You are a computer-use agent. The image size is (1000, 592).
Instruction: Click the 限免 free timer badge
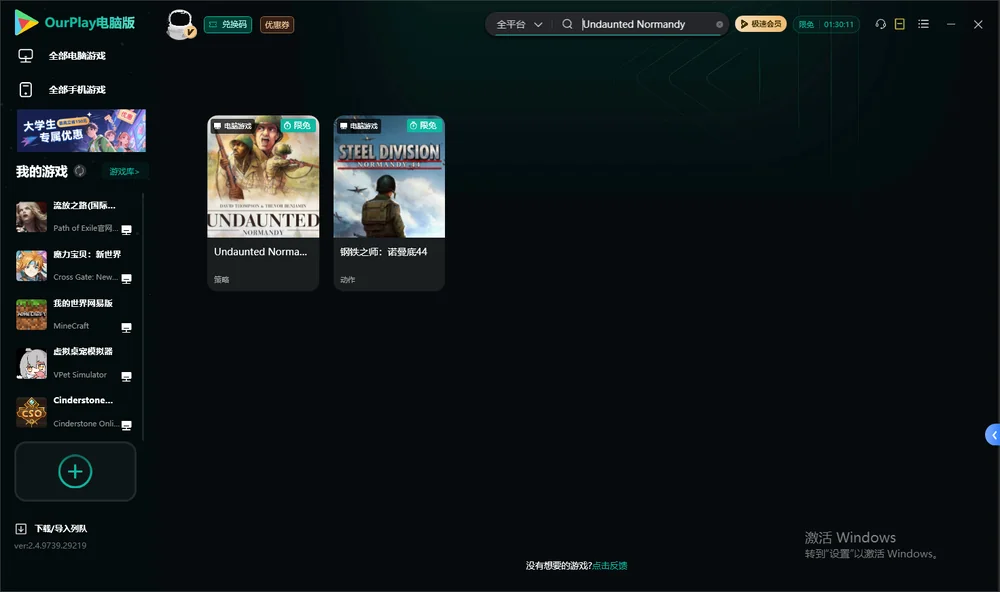point(826,24)
